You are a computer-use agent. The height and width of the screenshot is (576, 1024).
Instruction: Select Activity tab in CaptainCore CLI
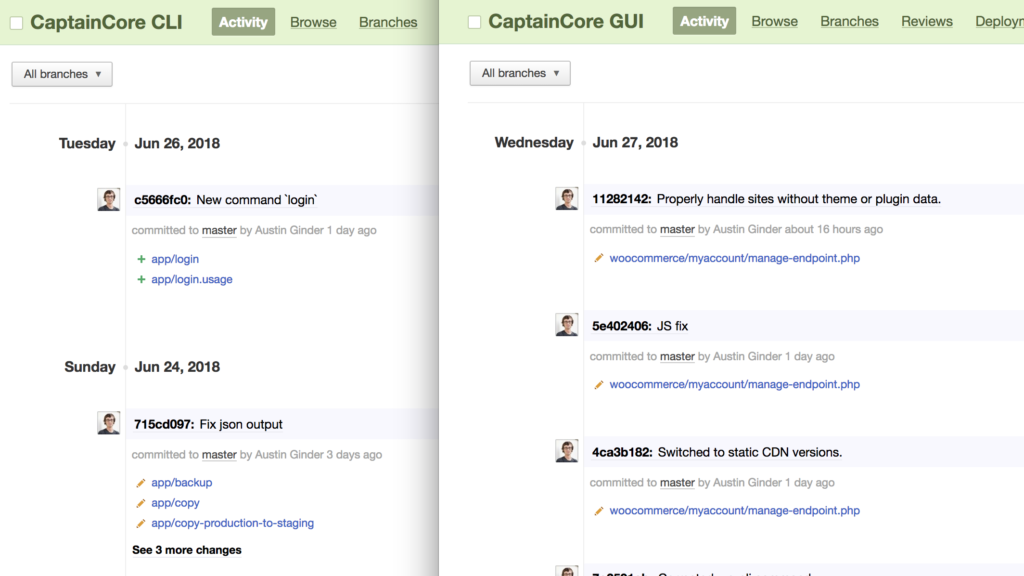(243, 22)
